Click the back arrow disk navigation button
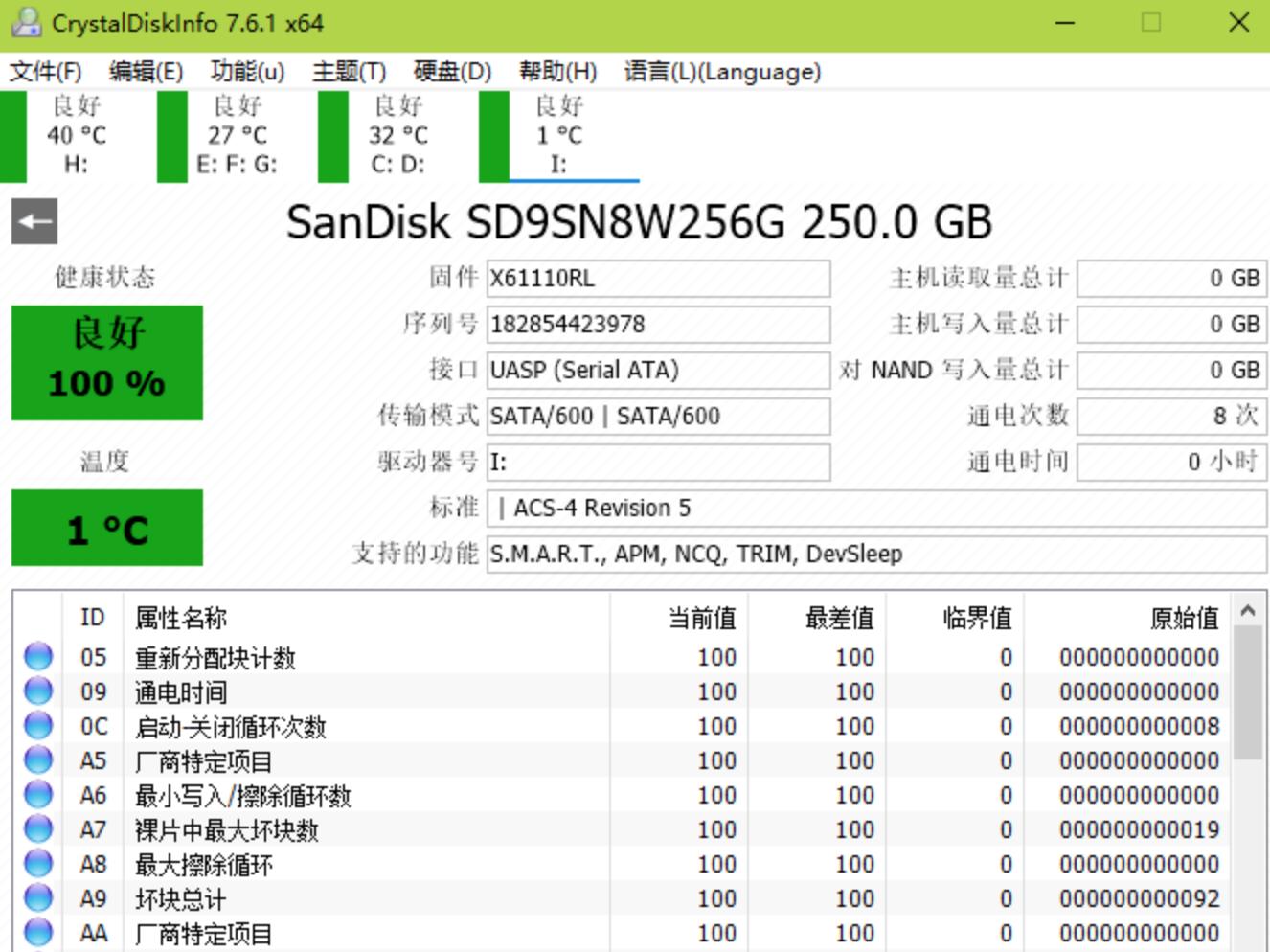The image size is (1270, 952). coord(34,222)
